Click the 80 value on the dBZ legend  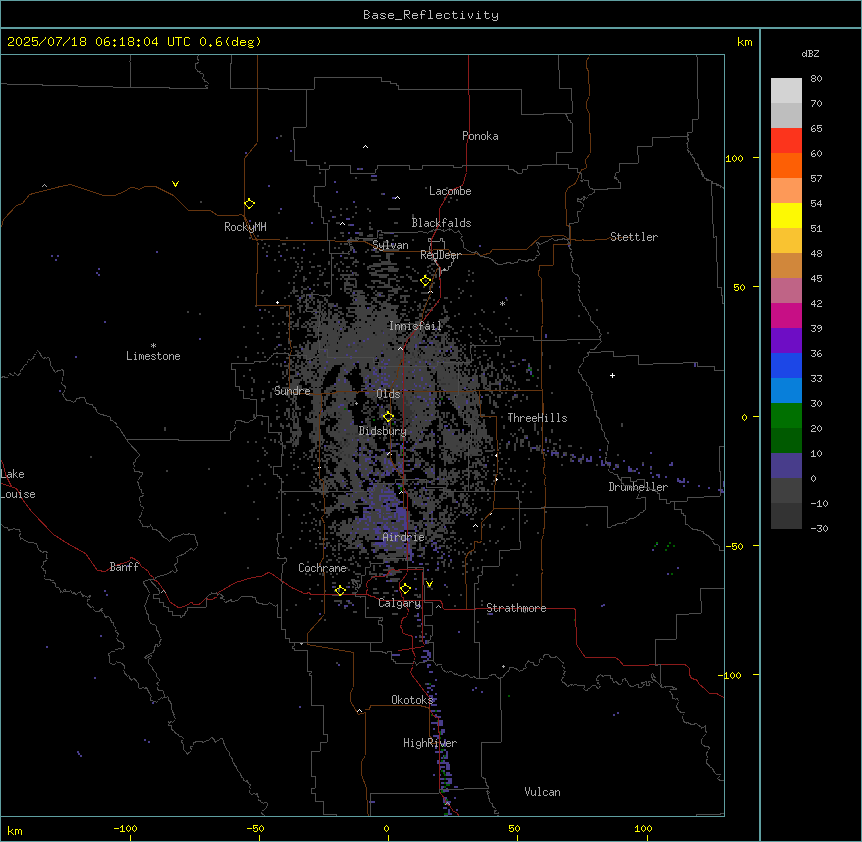click(x=816, y=79)
